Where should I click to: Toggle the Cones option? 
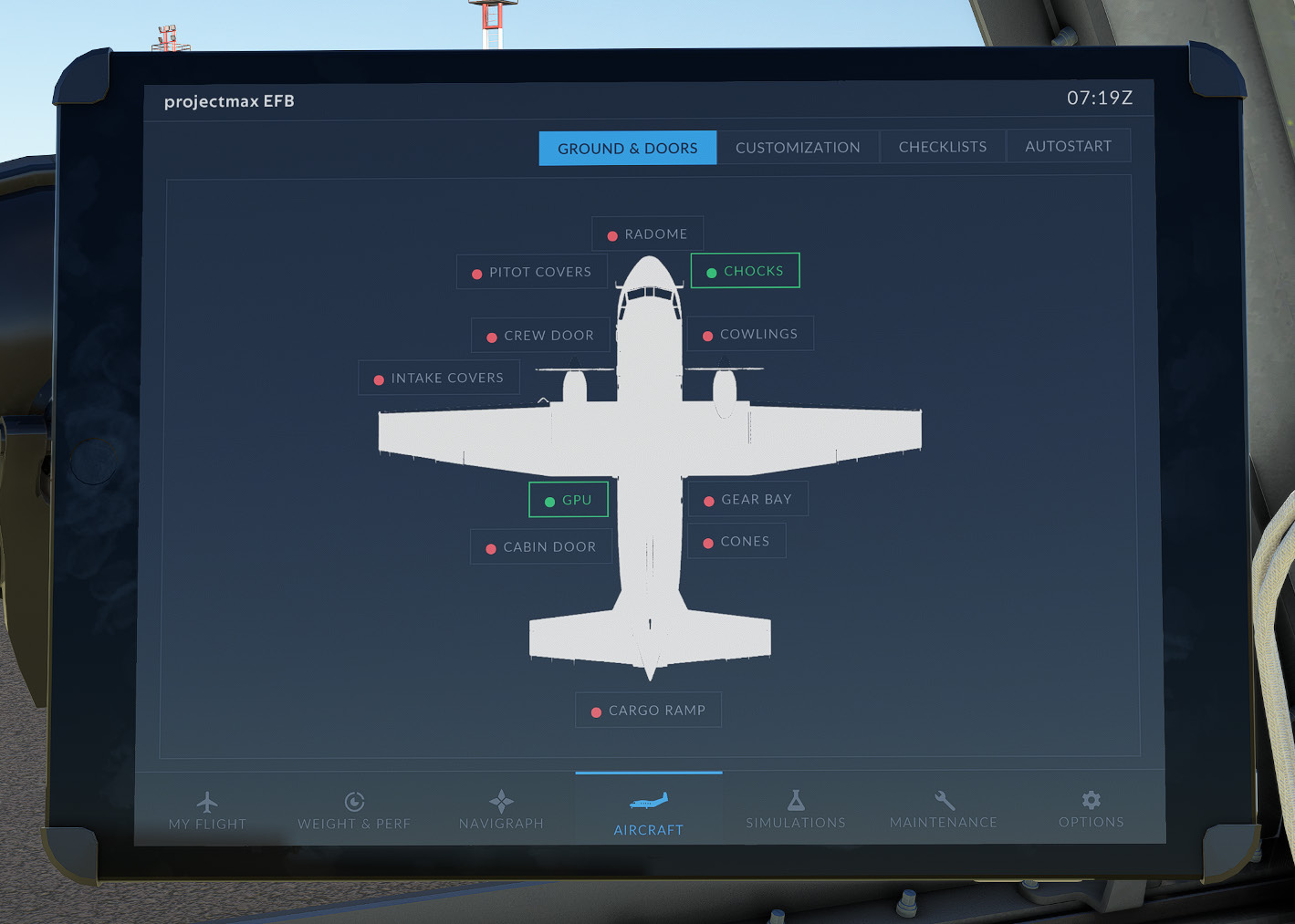pos(736,541)
